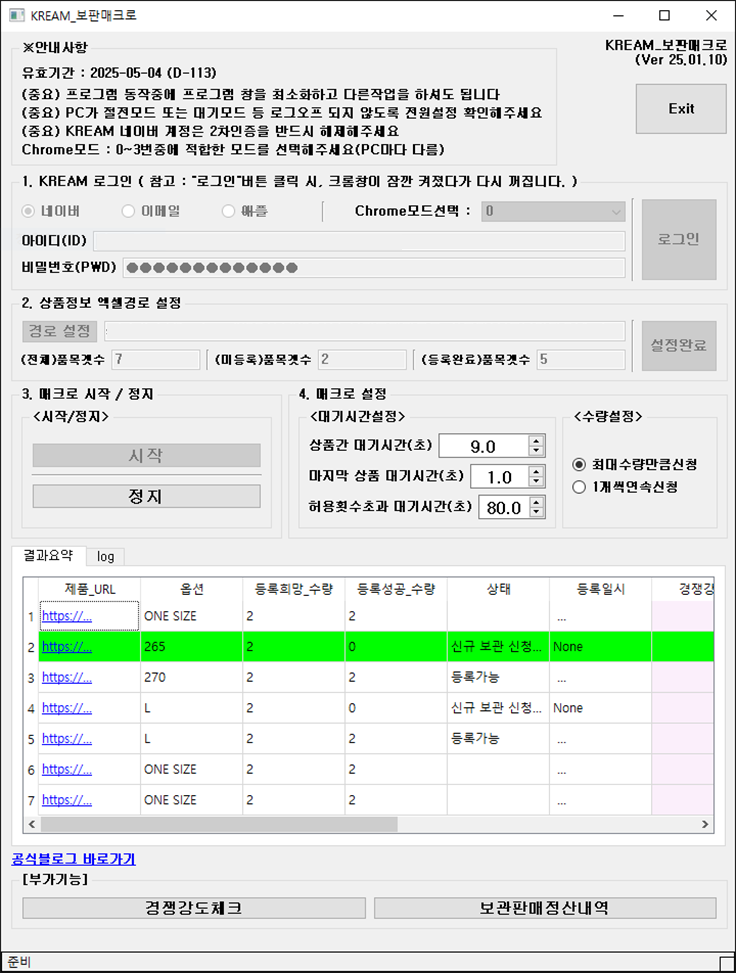
Task: Click the 상태 column header
Action: point(498,590)
